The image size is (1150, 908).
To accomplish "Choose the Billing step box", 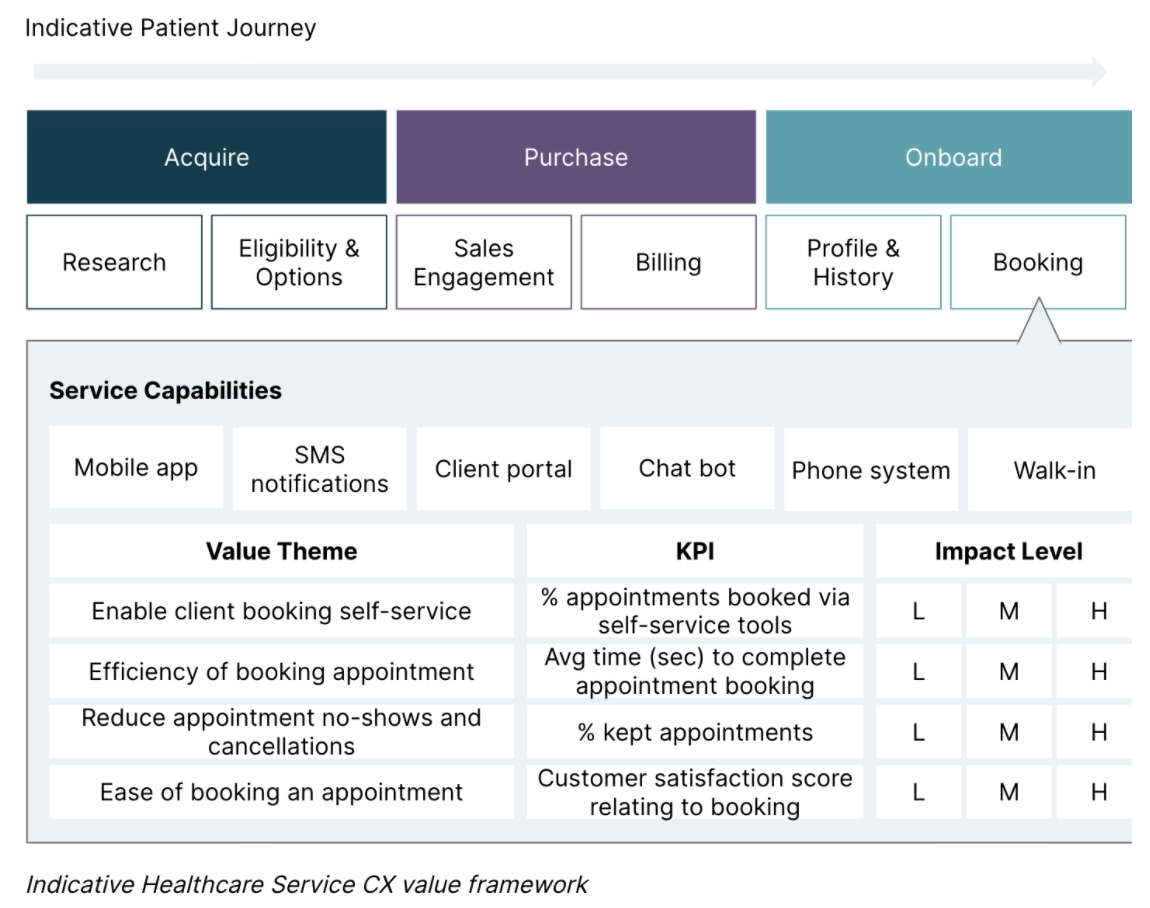I will [668, 262].
